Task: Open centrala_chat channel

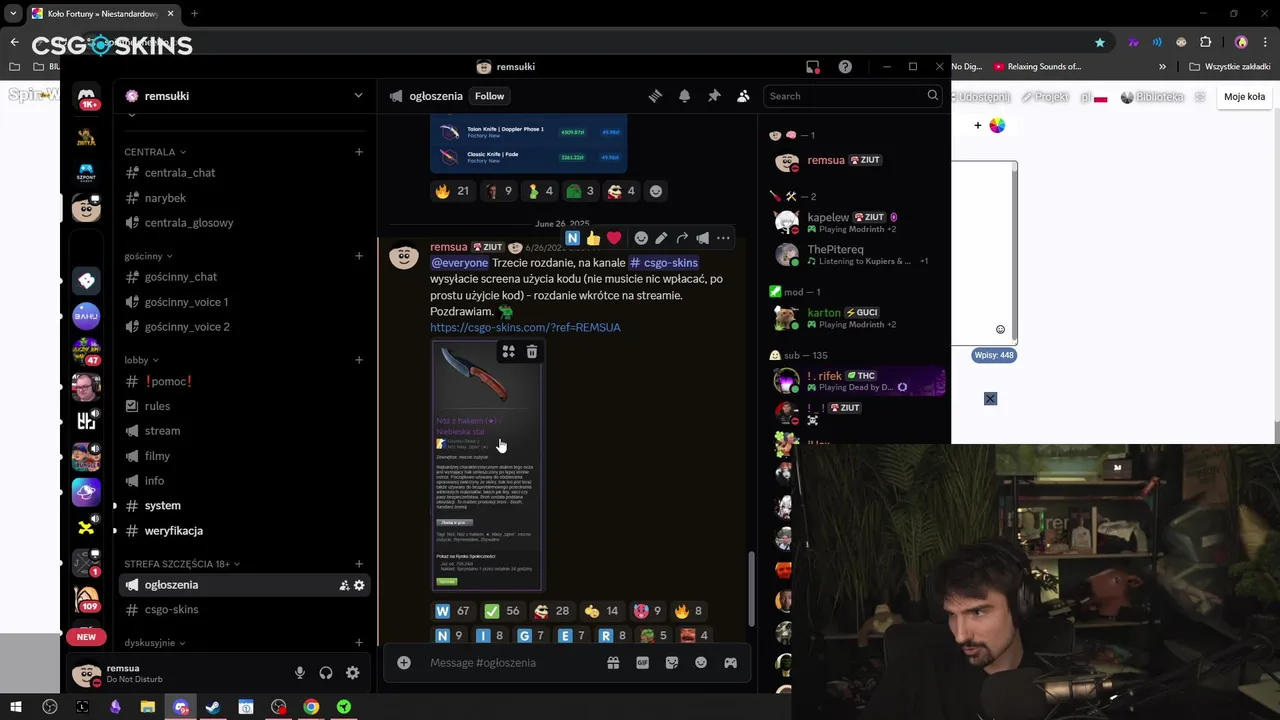Action: pyautogui.click(x=244, y=173)
